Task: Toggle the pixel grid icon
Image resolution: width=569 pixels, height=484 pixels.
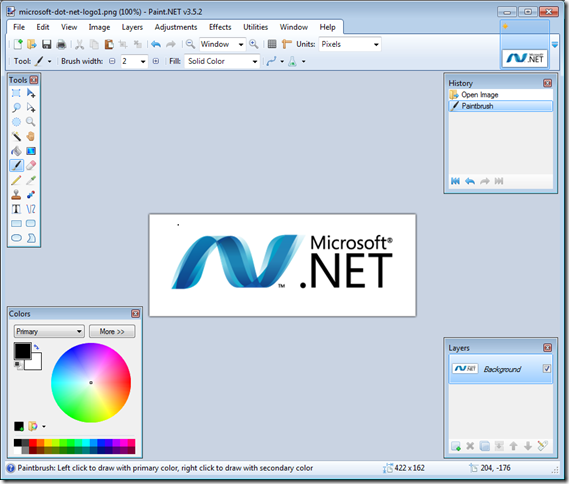Action: tap(272, 44)
